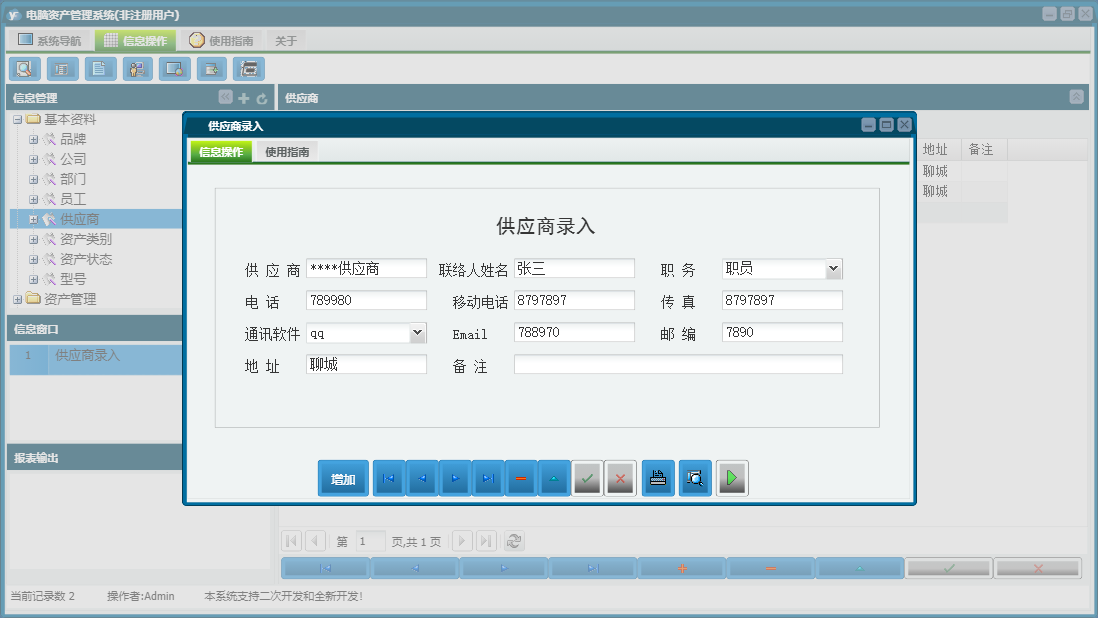Click the plus icon in 信息管理 header
Screen dimensions: 1098x618
tap(244, 98)
